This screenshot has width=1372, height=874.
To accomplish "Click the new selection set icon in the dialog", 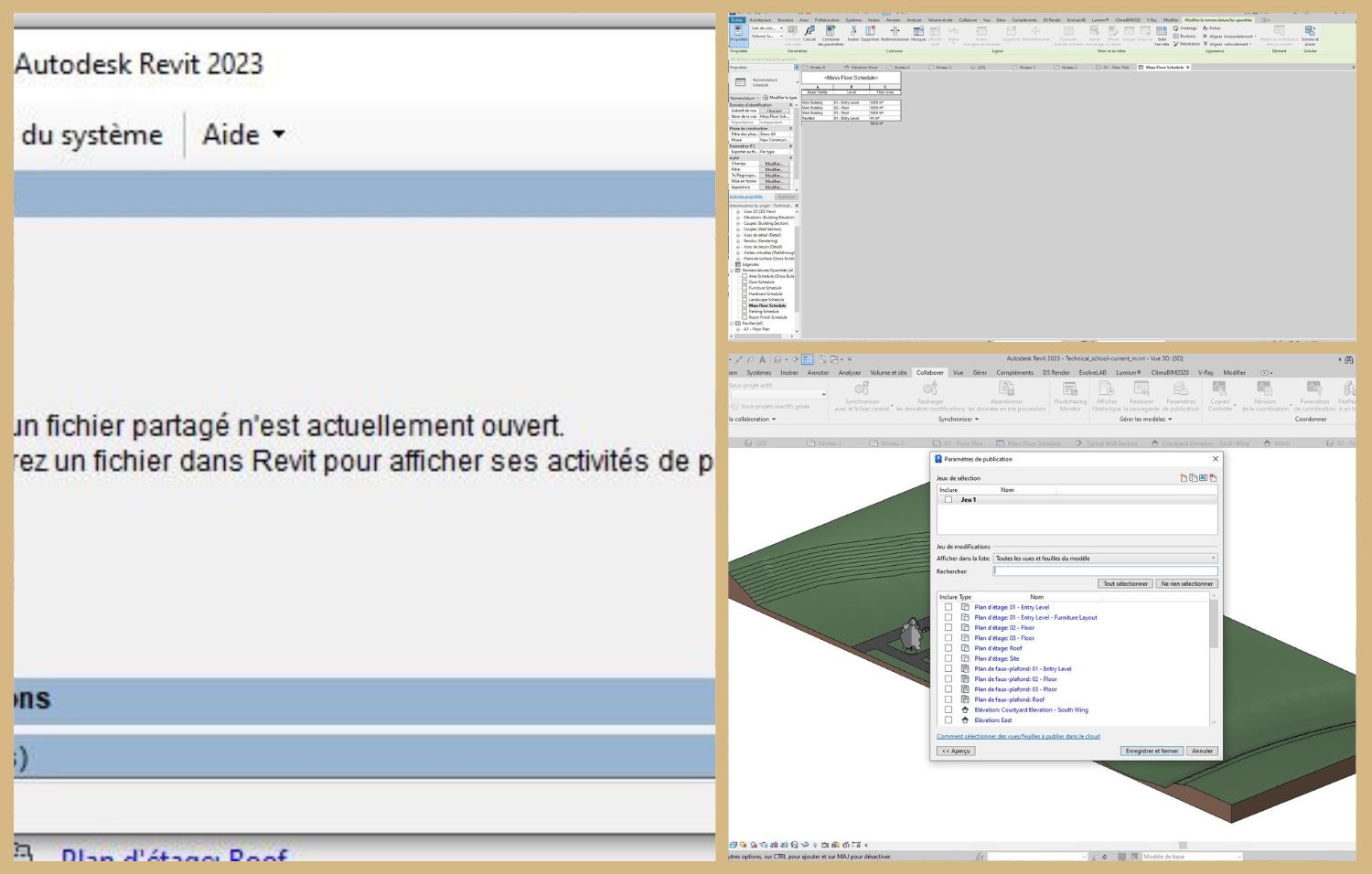I will [x=1184, y=478].
